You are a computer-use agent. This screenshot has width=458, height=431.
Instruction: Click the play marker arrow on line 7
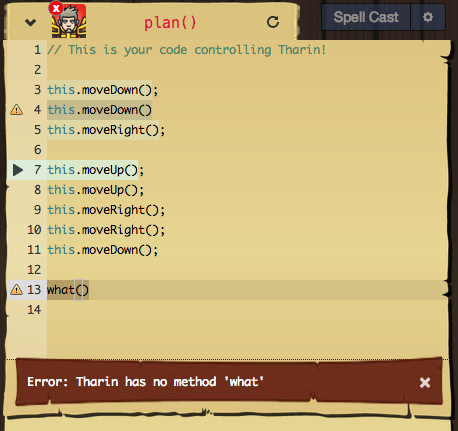point(18,170)
